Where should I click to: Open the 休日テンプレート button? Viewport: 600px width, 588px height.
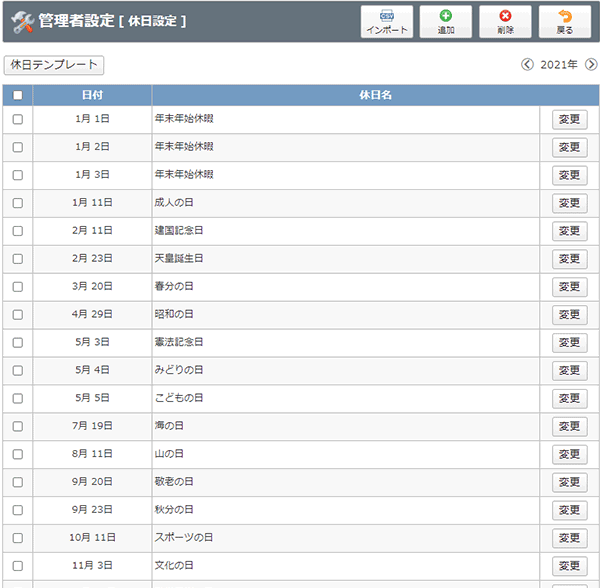(x=54, y=65)
